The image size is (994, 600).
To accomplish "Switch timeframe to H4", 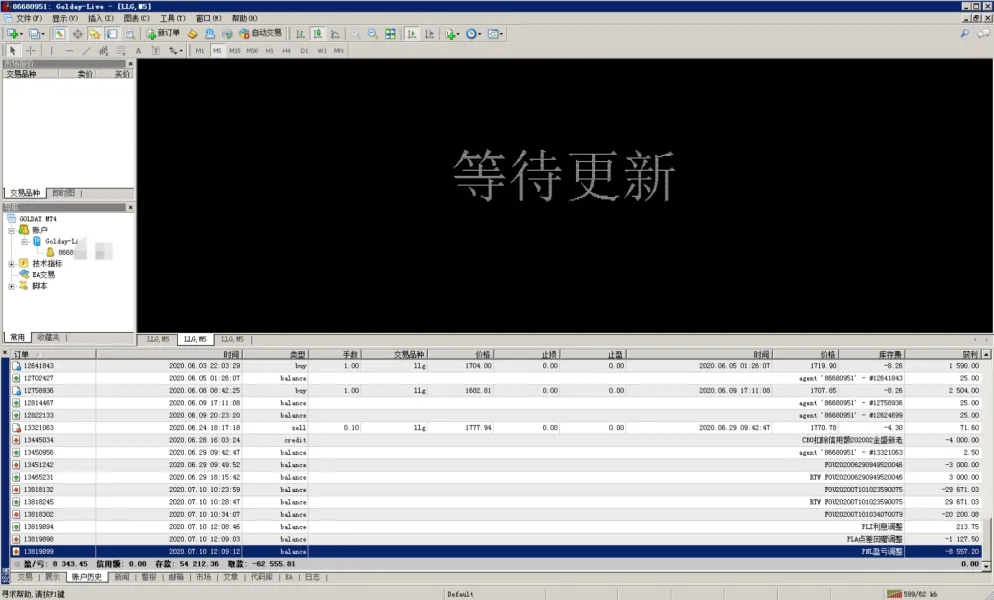I will pyautogui.click(x=287, y=51).
